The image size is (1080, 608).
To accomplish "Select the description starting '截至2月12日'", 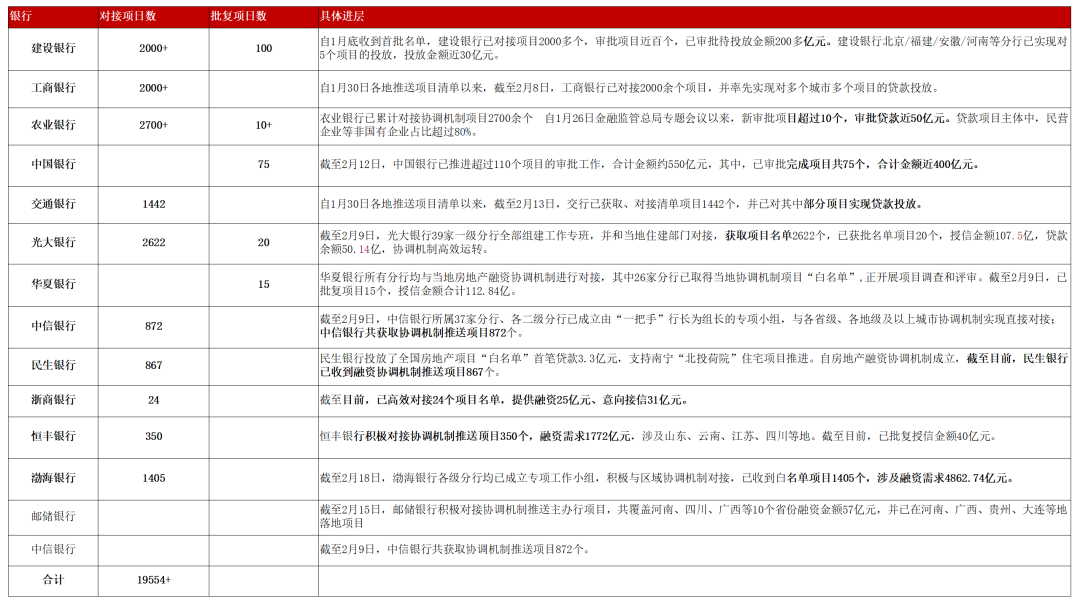I will [650, 165].
